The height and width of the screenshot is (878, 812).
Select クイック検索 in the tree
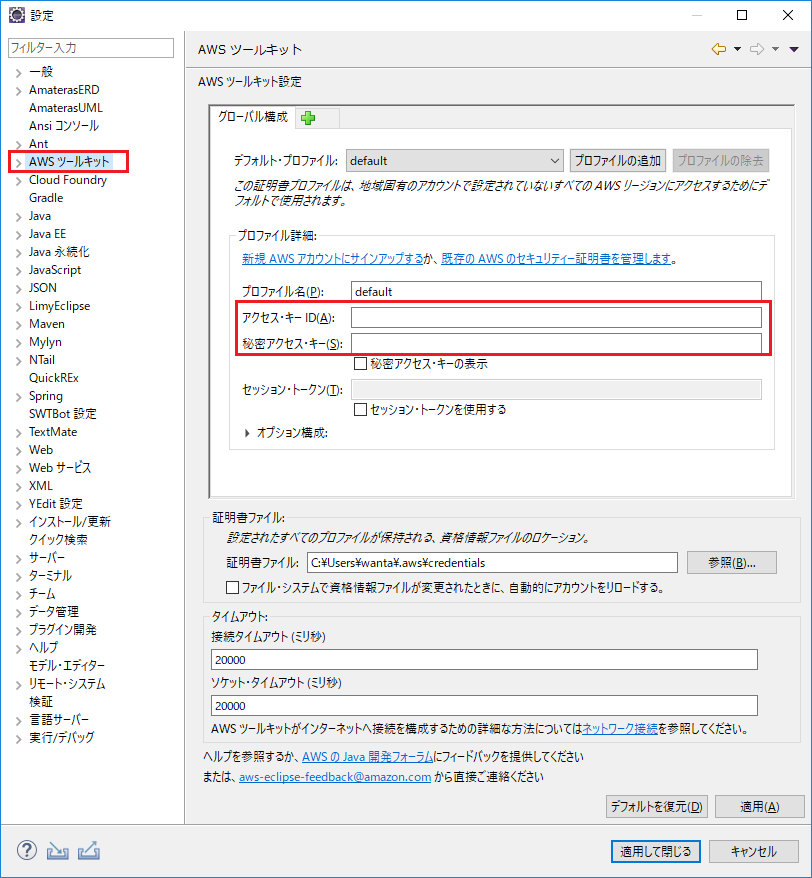click(x=58, y=540)
